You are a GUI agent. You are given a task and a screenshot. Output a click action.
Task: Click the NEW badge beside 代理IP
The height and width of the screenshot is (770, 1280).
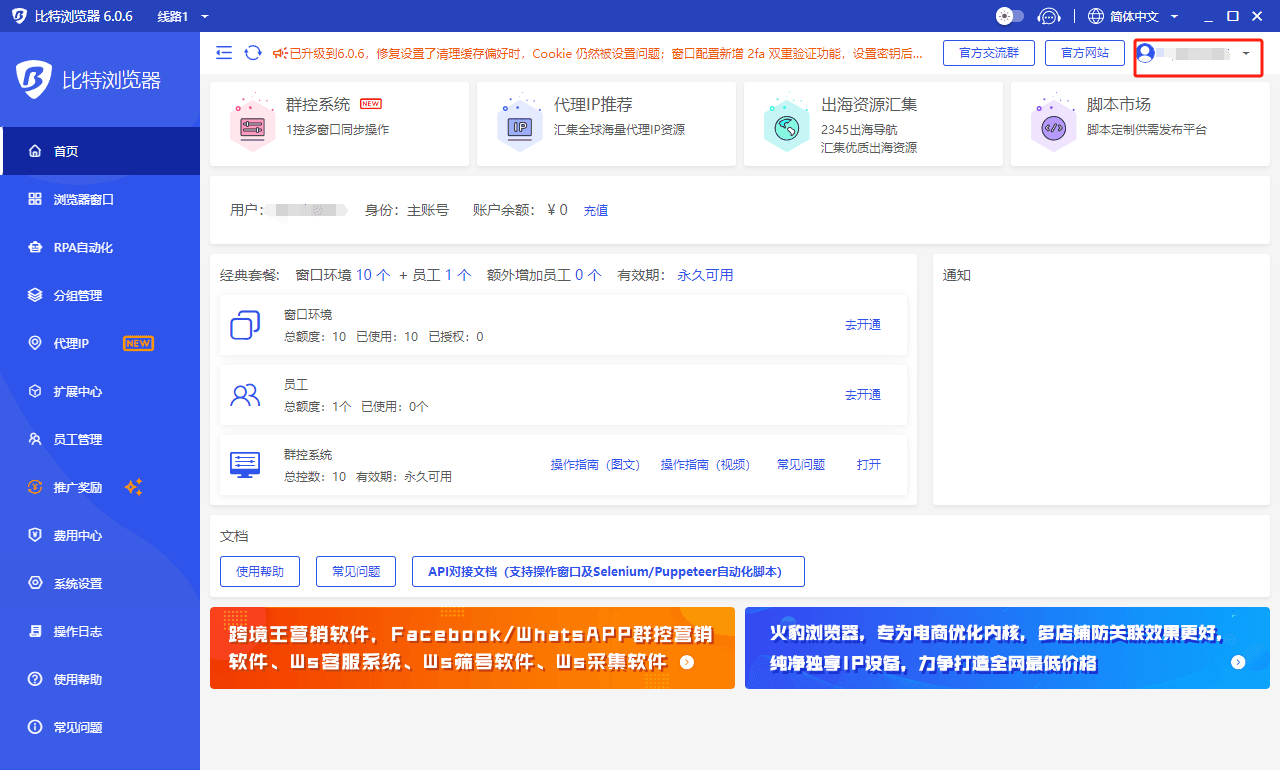pyautogui.click(x=138, y=343)
